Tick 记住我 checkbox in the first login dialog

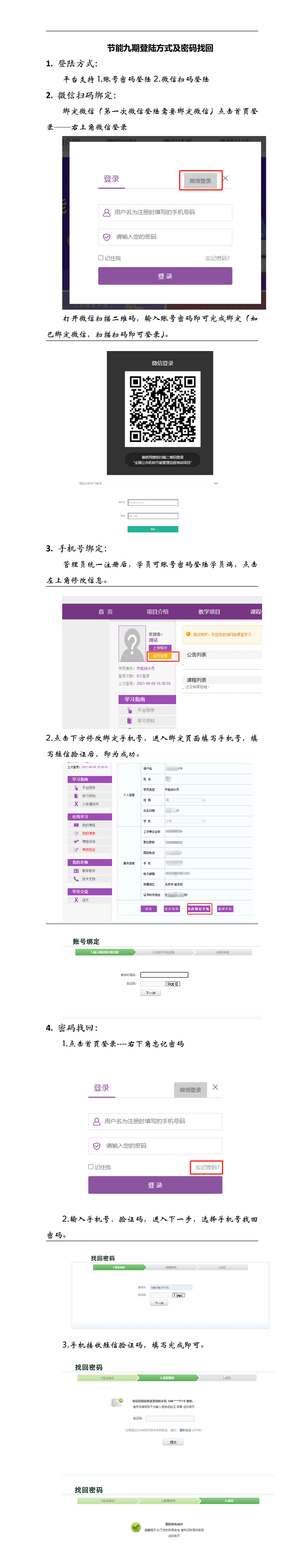pyautogui.click(x=101, y=258)
